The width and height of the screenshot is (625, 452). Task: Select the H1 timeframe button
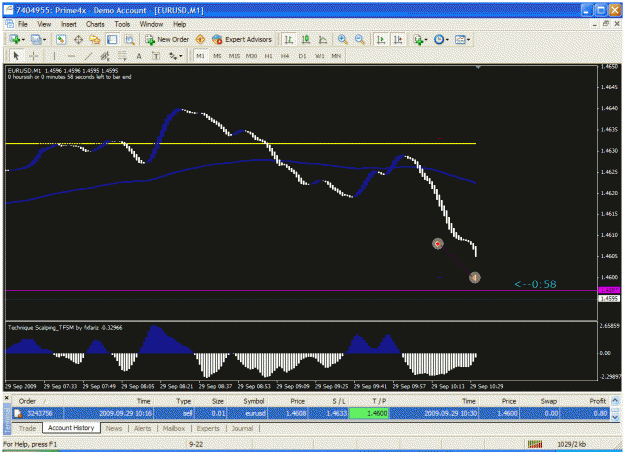[268, 56]
